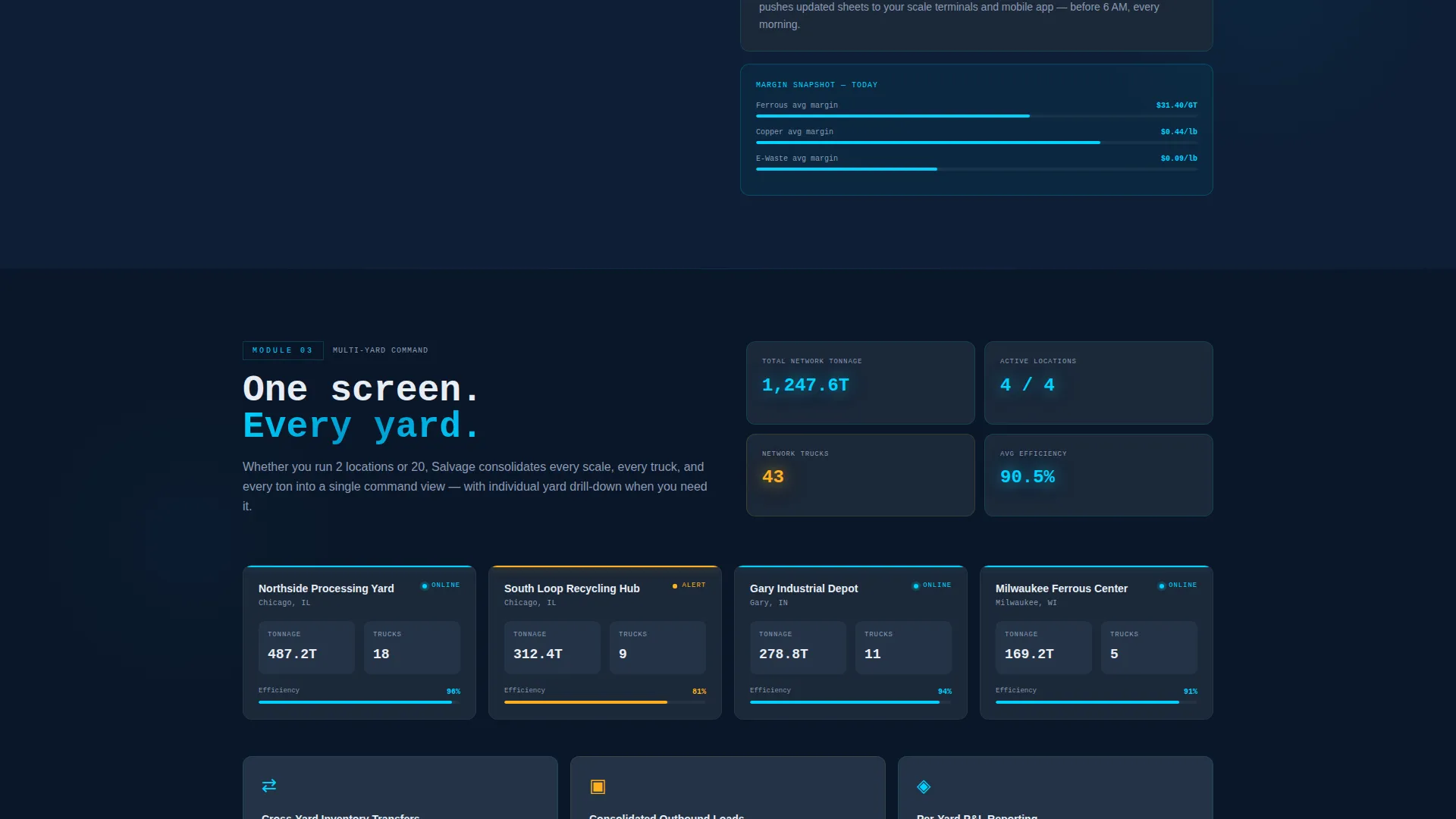
Task: Click the South Loop trucks tile showing 9
Action: (x=657, y=648)
